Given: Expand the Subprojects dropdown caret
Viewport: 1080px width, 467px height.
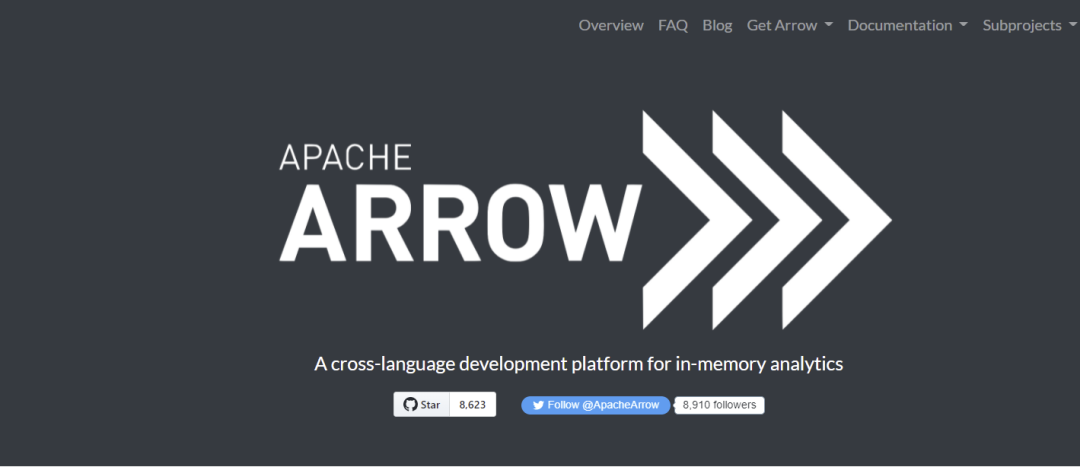Looking at the screenshot, I should tap(1072, 25).
